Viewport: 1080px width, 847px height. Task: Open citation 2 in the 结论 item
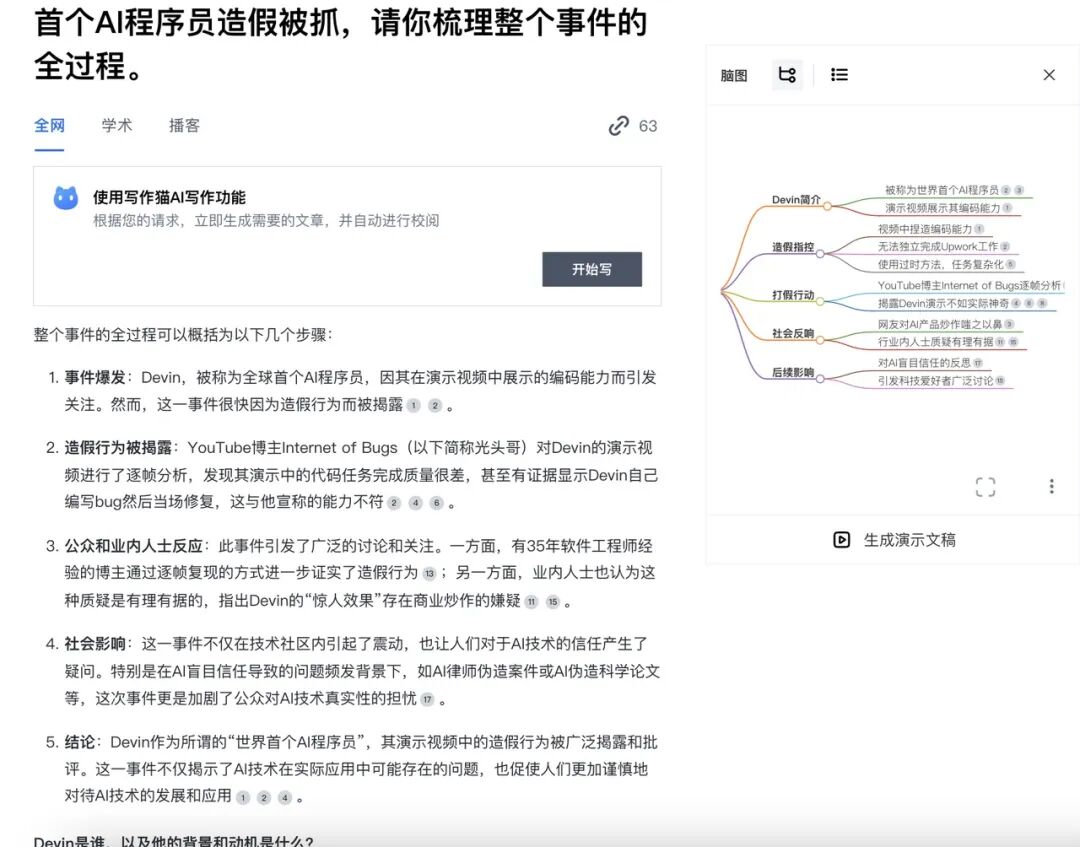coord(264,797)
